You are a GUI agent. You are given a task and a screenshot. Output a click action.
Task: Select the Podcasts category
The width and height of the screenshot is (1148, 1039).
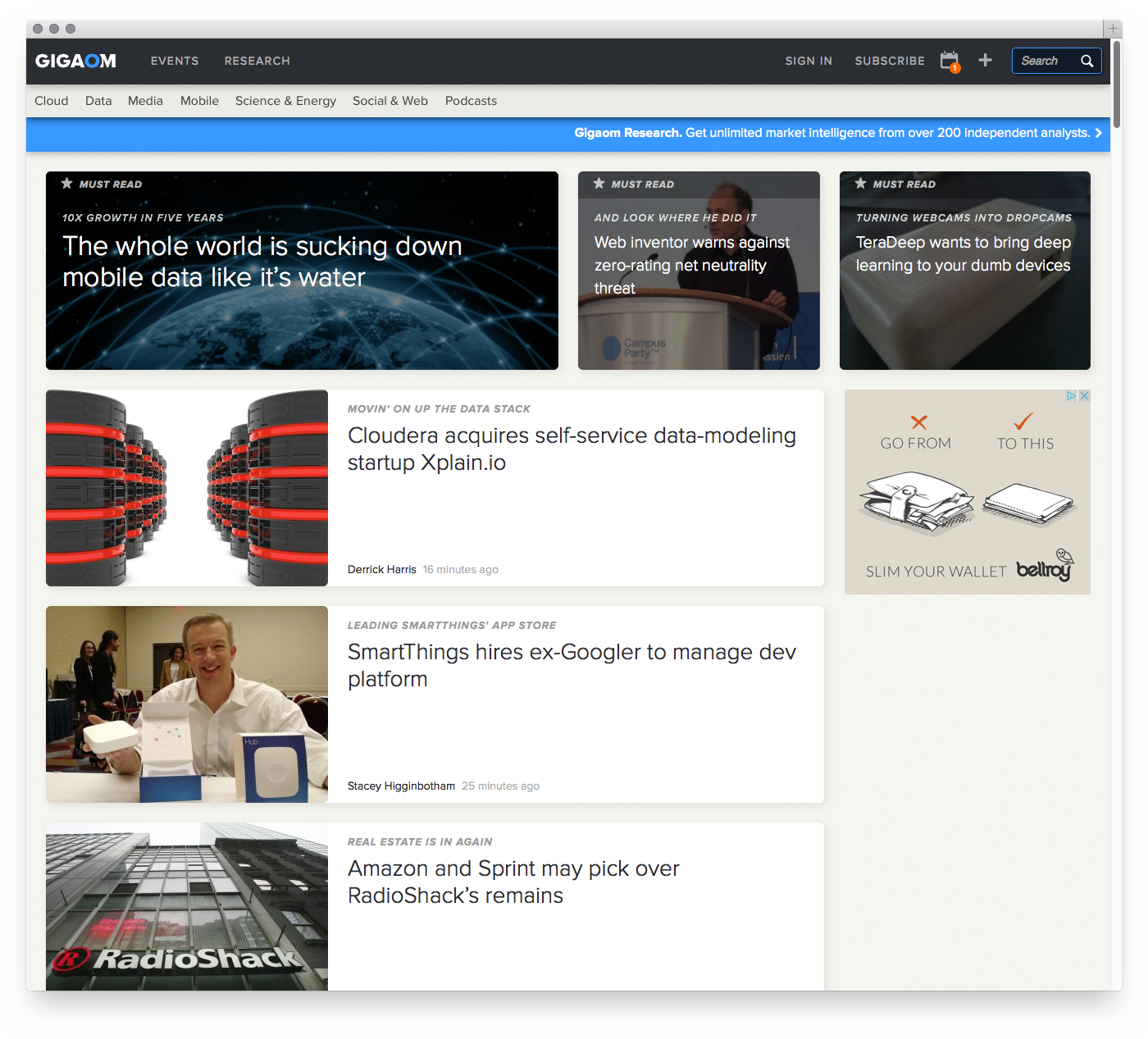point(471,101)
